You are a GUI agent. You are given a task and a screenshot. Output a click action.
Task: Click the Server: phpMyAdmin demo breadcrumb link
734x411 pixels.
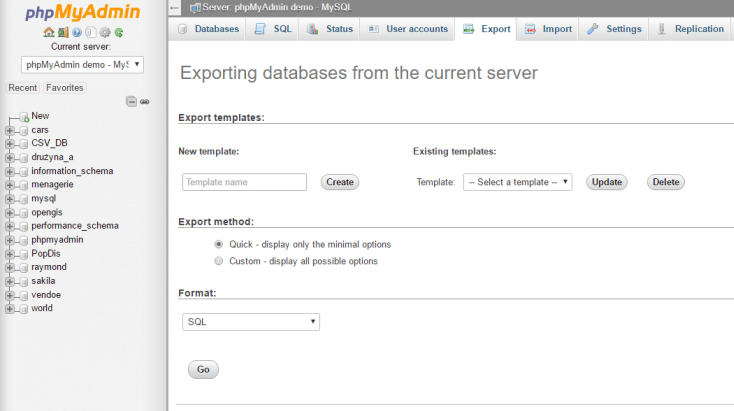277,7
